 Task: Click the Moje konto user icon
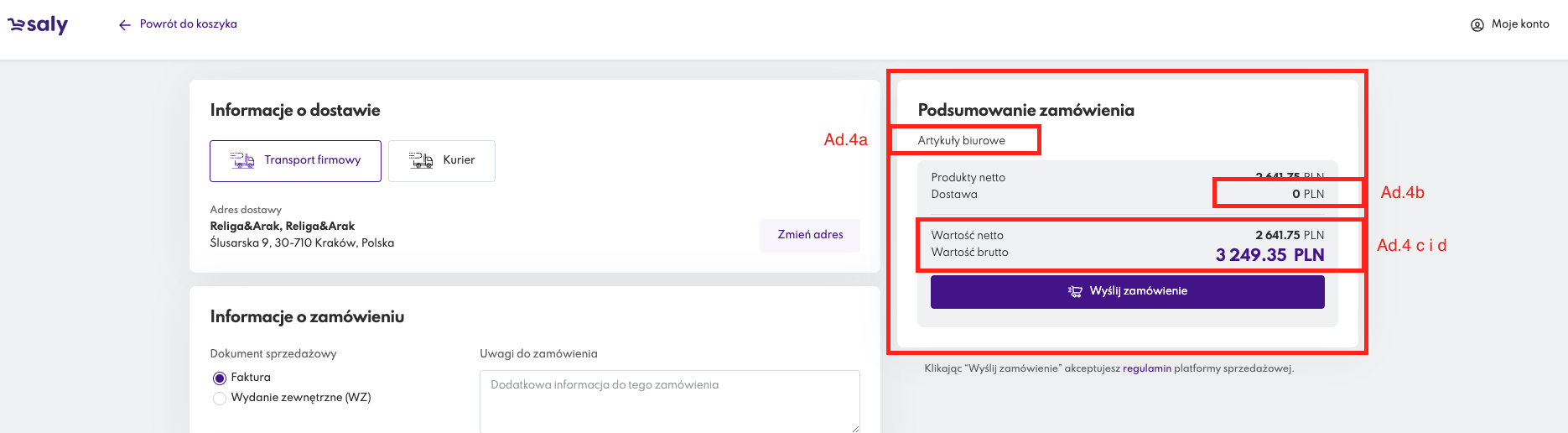click(1477, 25)
